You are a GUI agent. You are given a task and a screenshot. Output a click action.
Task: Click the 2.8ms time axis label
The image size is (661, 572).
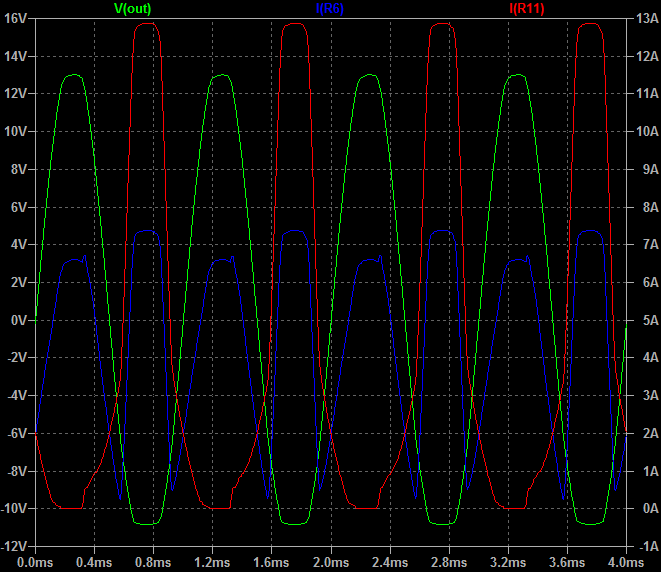449,562
